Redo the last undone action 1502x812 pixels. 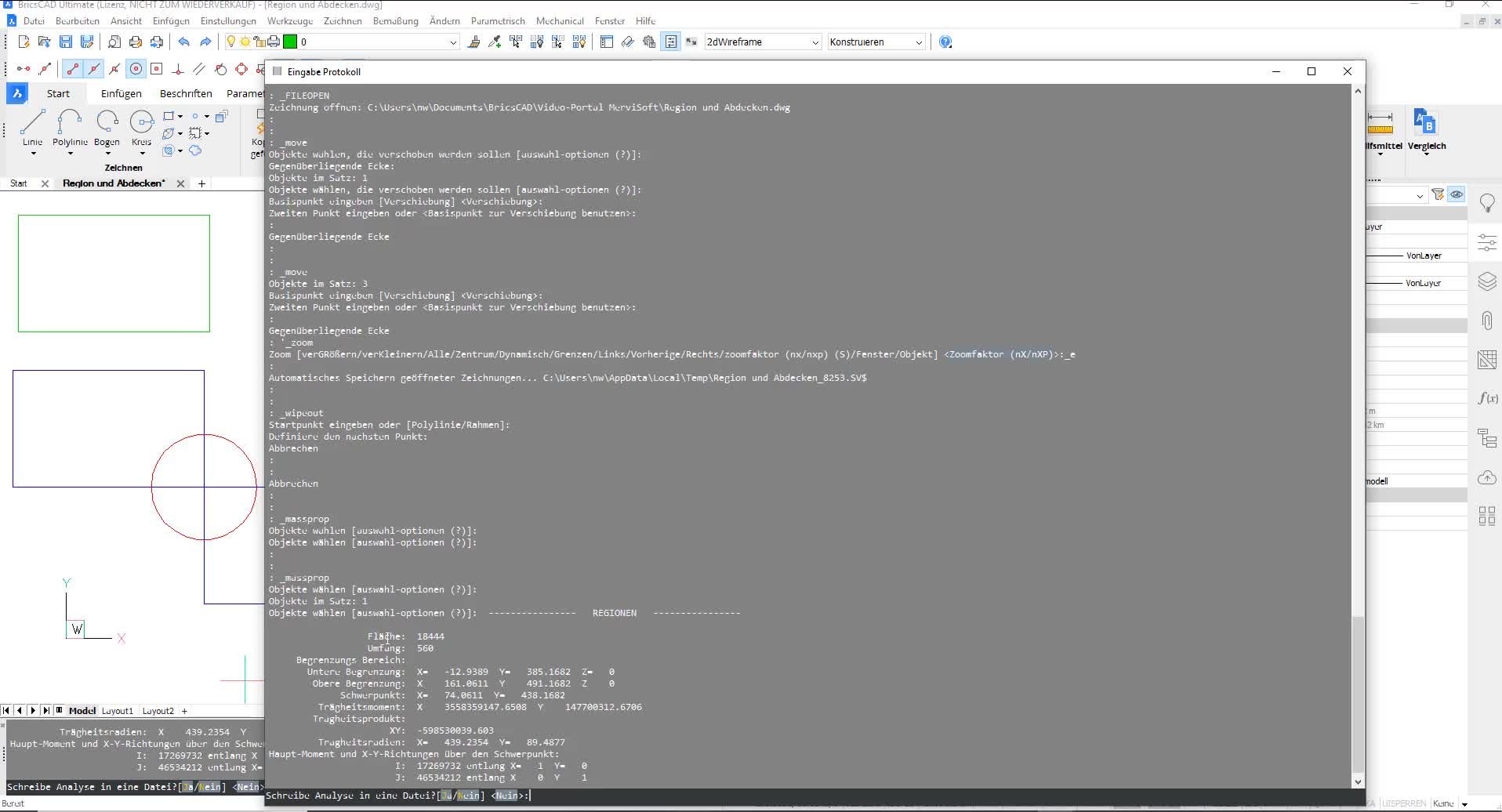tap(205, 42)
